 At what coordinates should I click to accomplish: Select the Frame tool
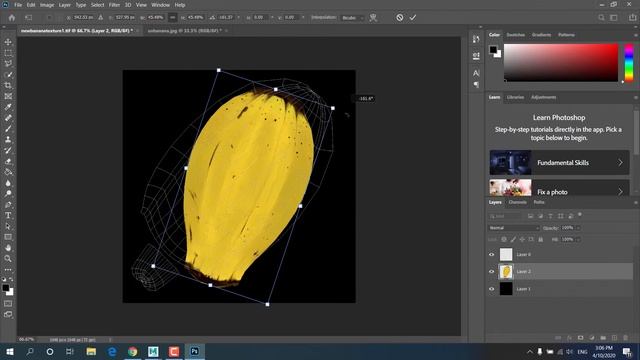click(x=8, y=96)
